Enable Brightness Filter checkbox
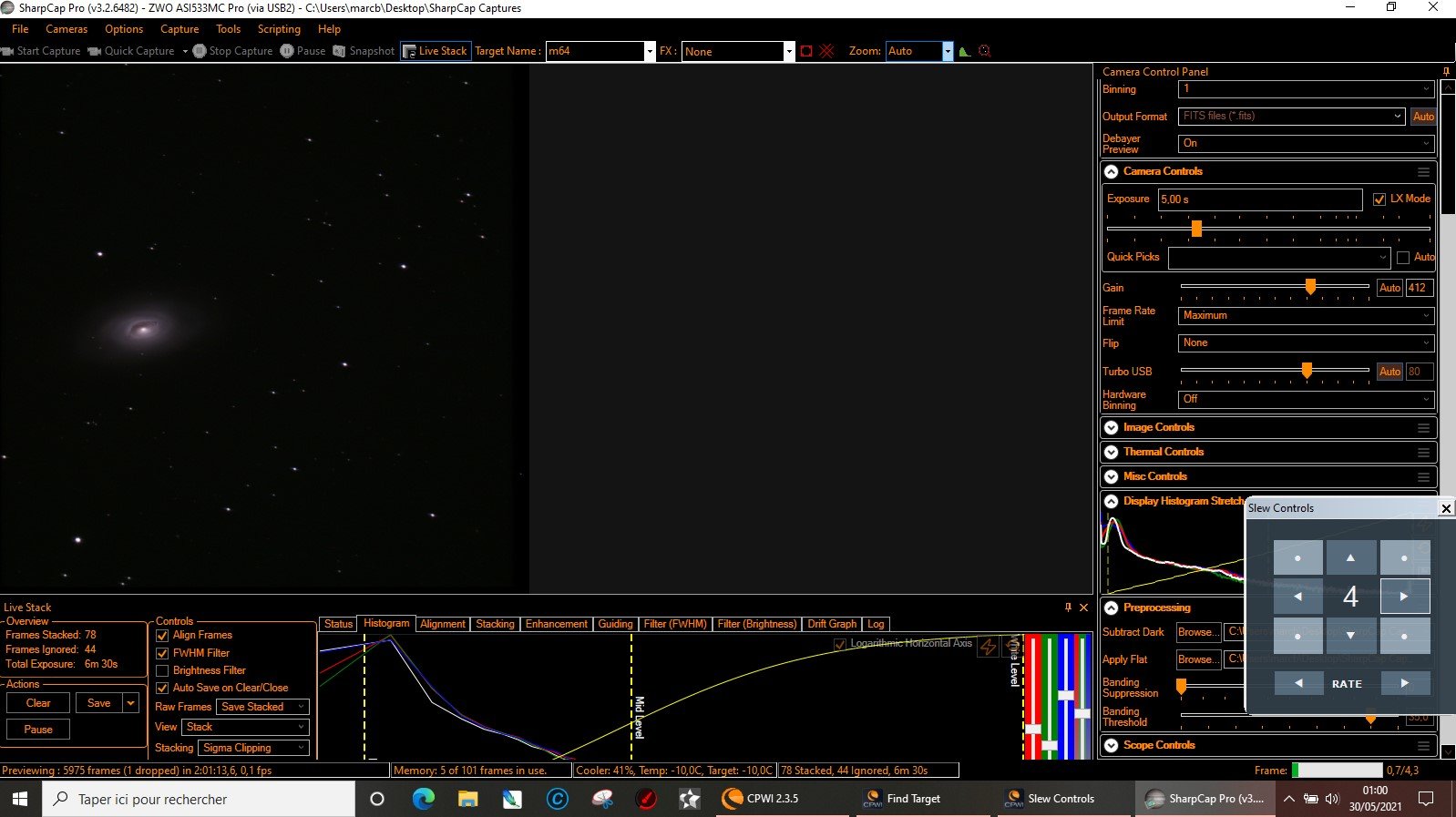The height and width of the screenshot is (817, 1456). pos(162,670)
